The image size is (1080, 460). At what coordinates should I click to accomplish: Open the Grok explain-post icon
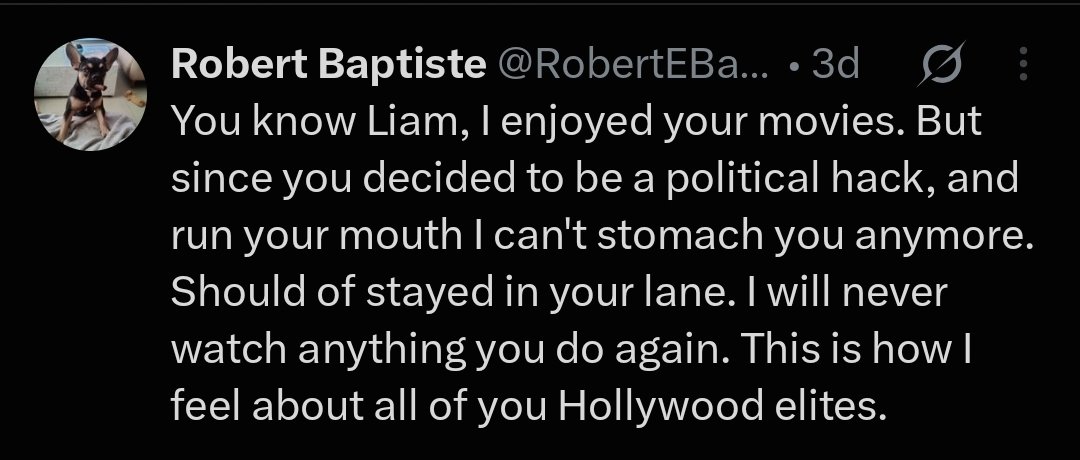[x=942, y=65]
